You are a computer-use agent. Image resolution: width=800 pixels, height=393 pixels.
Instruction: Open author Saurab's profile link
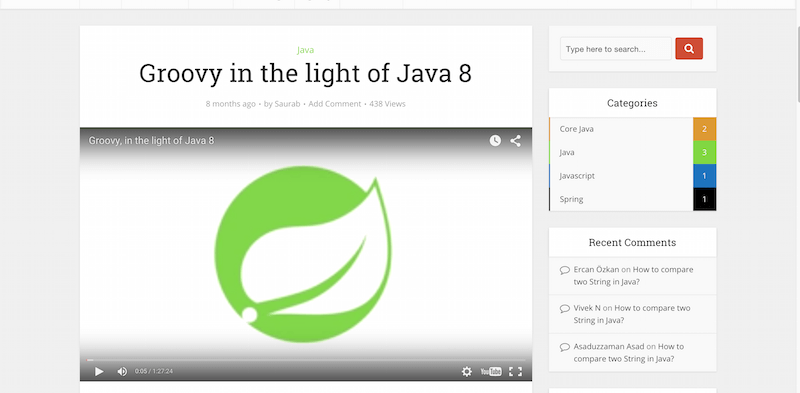coord(287,104)
